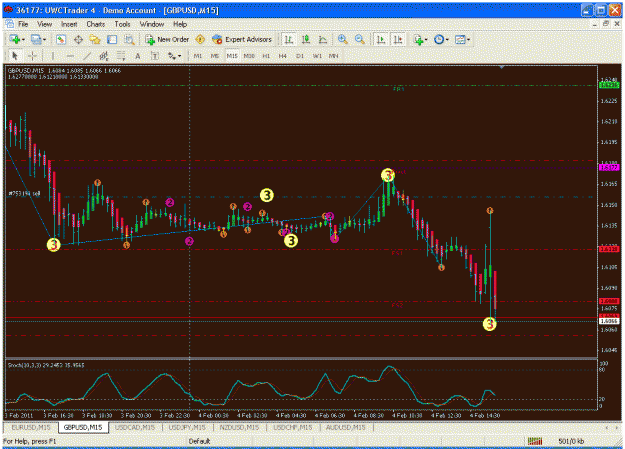Open the Help menu
The width and height of the screenshot is (625, 449).
pyautogui.click(x=180, y=24)
